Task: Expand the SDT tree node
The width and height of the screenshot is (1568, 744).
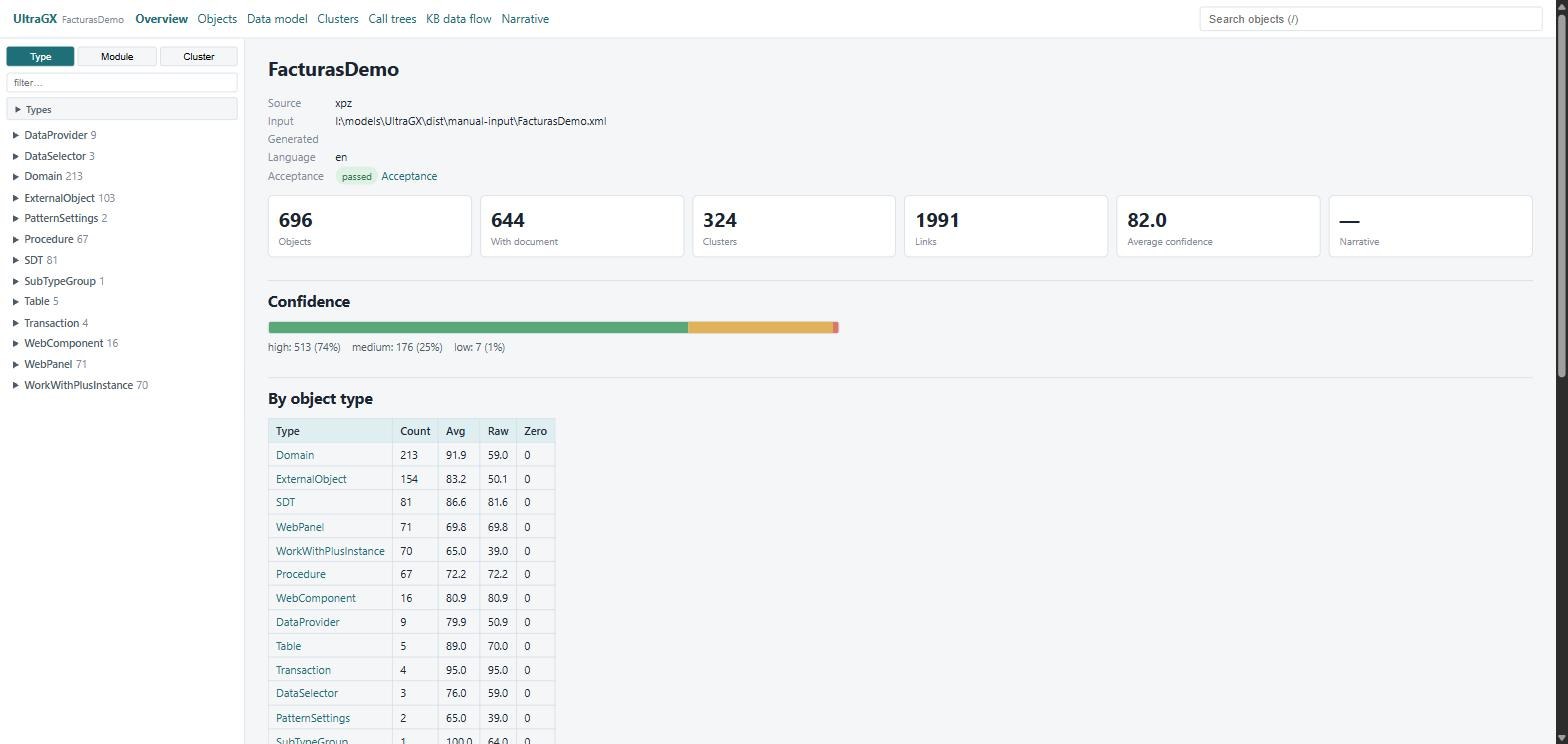Action: 16,260
